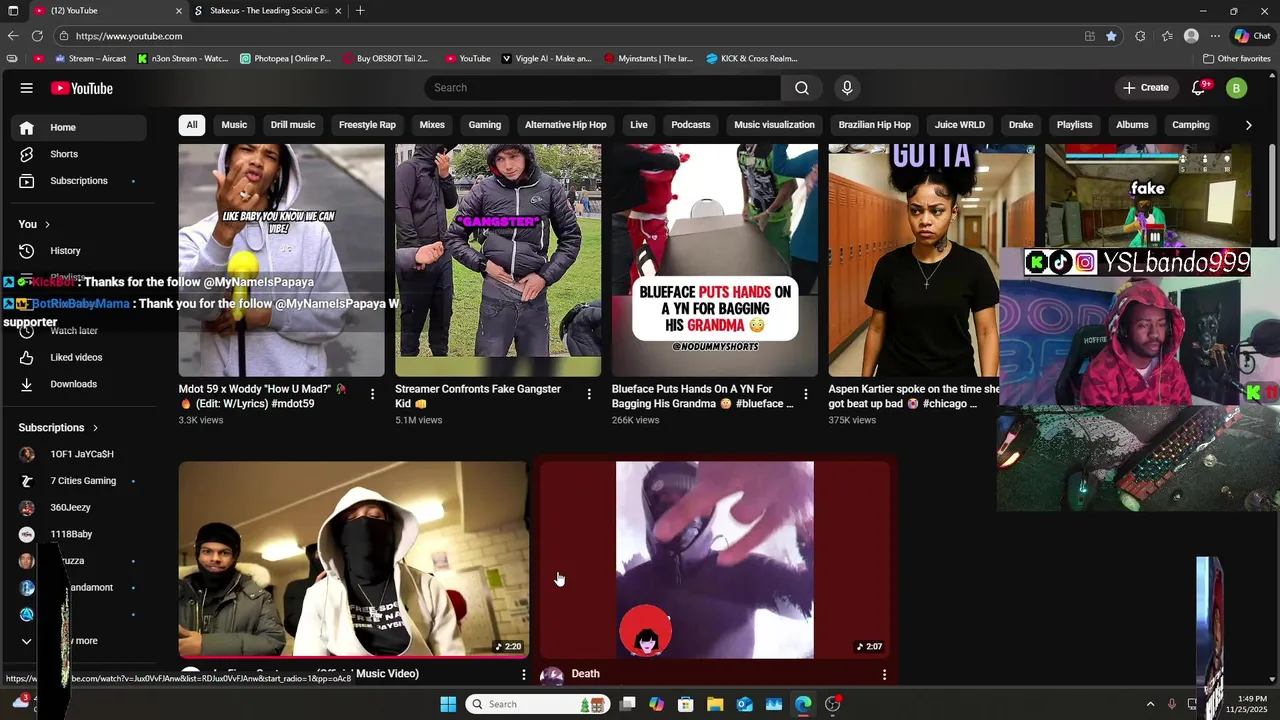
Task: Go to Subscriptions in the sidebar
Action: 78,181
